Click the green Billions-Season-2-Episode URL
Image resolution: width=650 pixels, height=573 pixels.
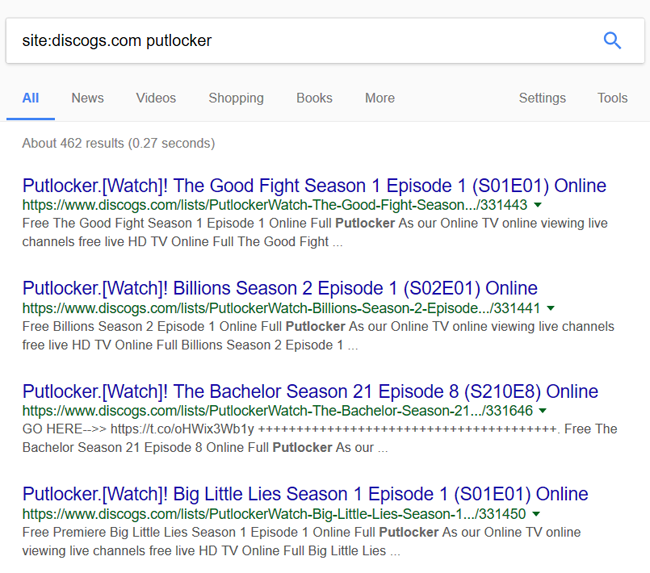(x=281, y=308)
